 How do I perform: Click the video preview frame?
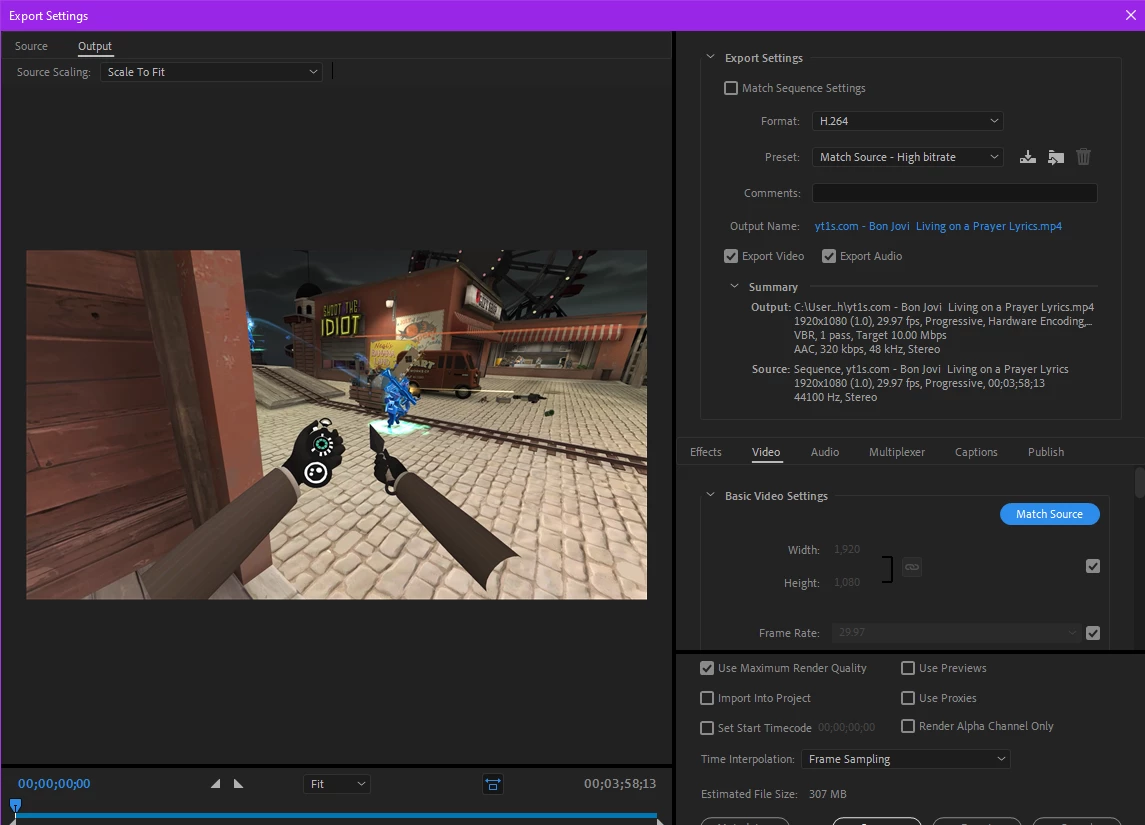pyautogui.click(x=337, y=425)
